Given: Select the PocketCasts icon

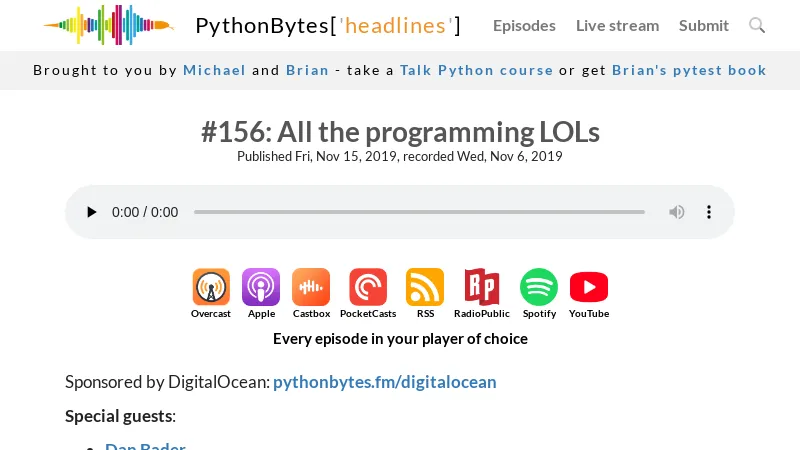Looking at the screenshot, I should click(x=368, y=287).
